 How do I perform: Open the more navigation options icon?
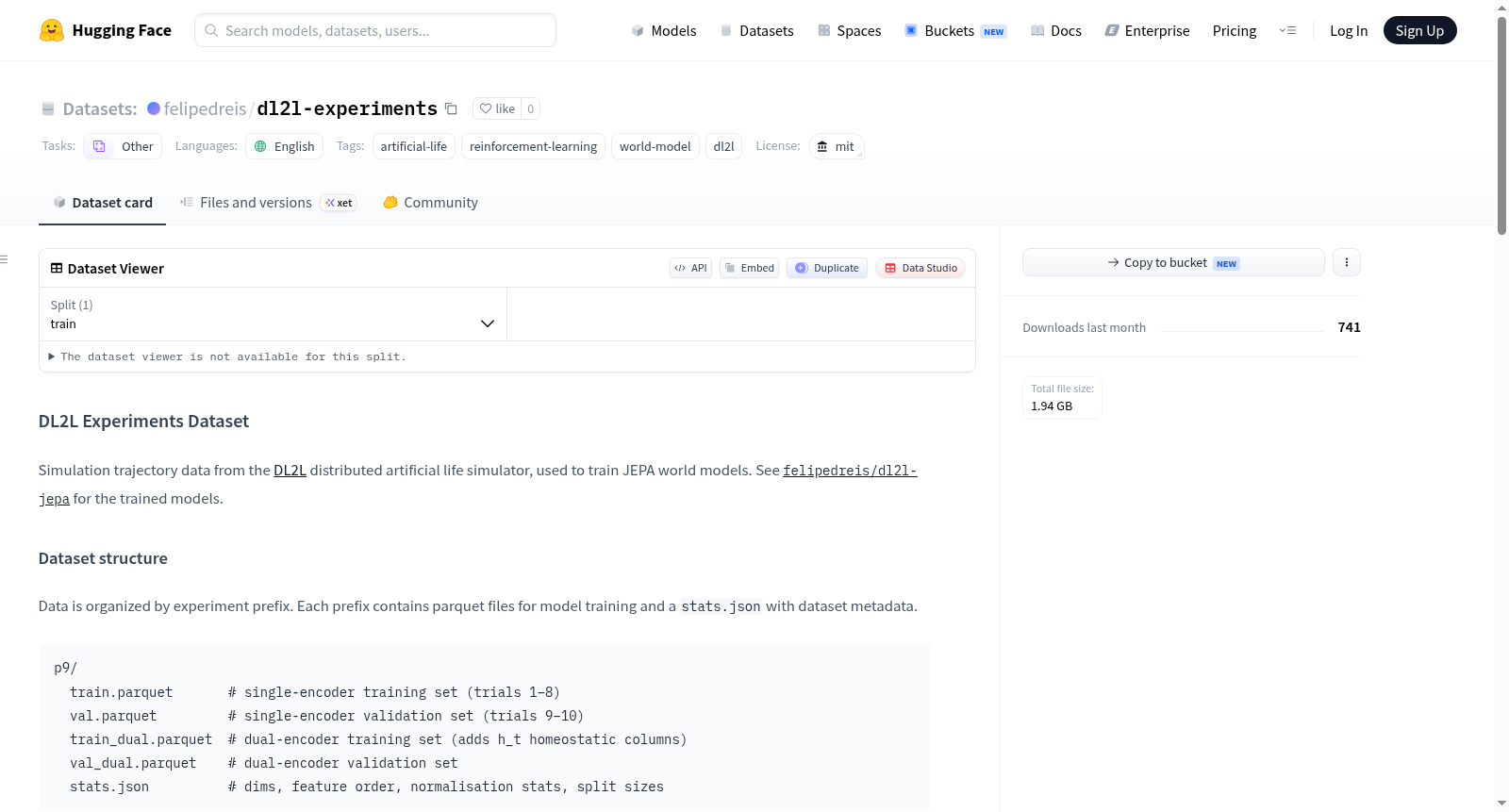[x=1287, y=30]
